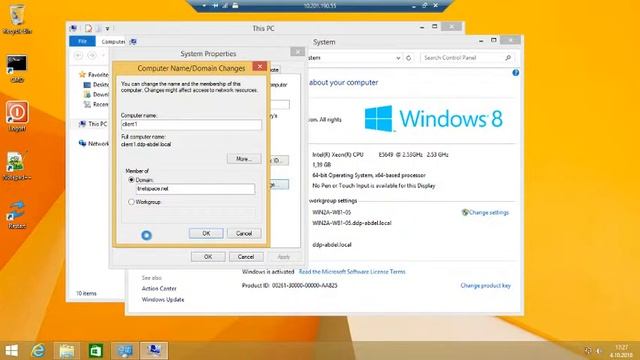
Task: Select Downloads in the navigation pane
Action: [96, 94]
